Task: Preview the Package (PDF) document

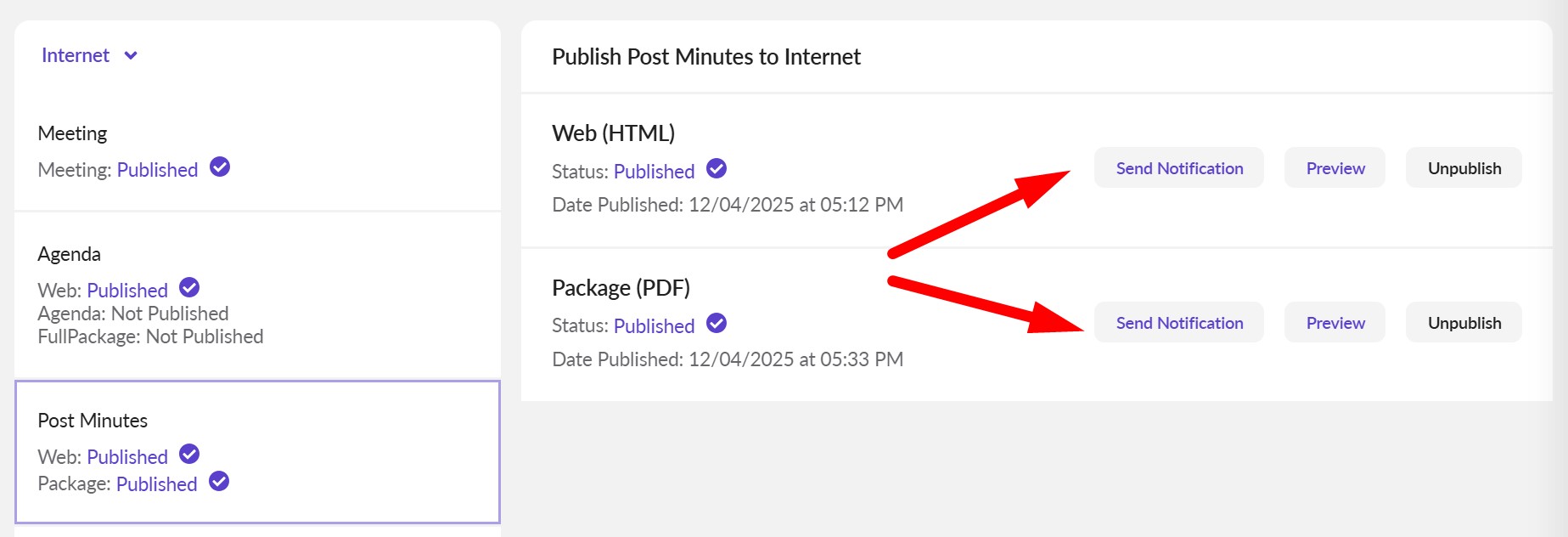Action: tap(1334, 322)
